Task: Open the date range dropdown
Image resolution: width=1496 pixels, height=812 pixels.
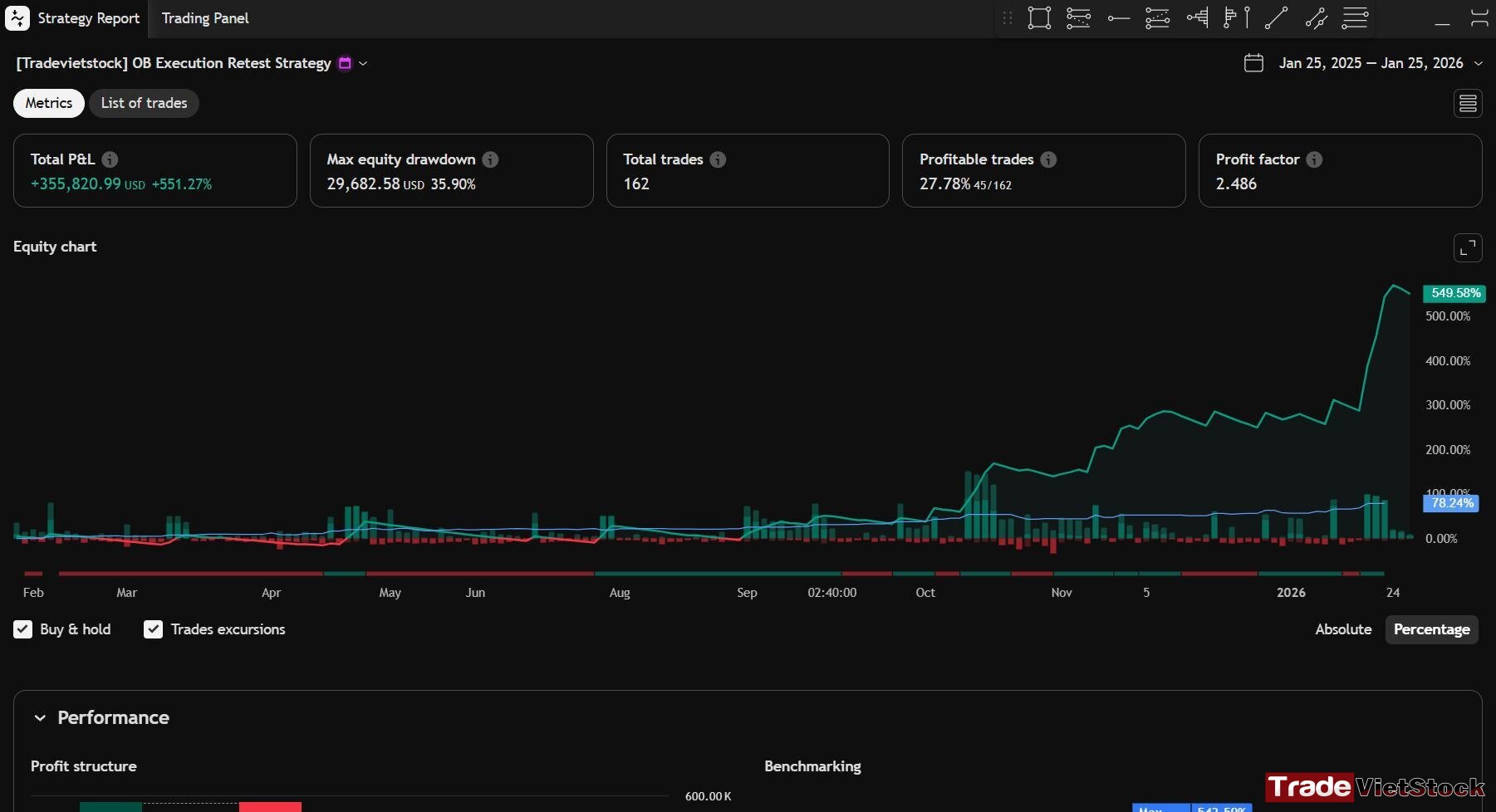Action: (x=1478, y=63)
